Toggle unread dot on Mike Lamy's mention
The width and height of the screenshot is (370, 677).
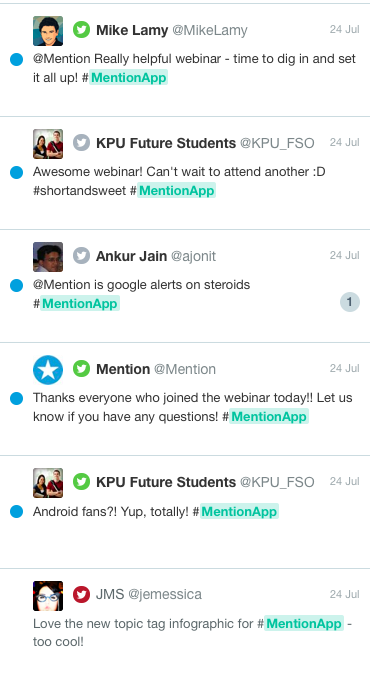click(x=16, y=60)
